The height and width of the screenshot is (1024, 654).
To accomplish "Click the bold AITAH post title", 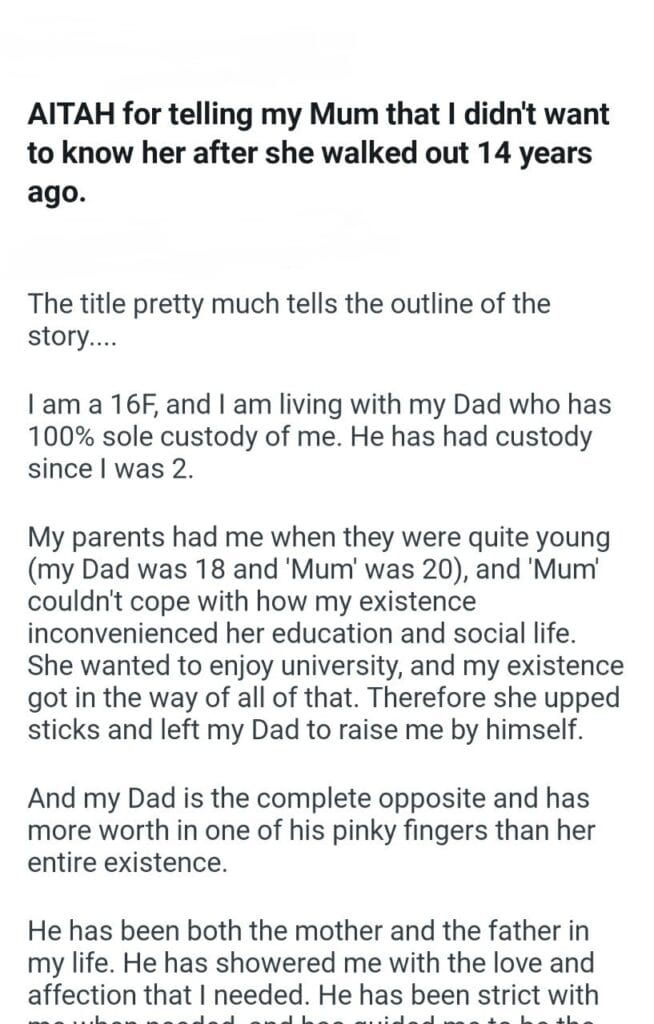I will pos(318,153).
